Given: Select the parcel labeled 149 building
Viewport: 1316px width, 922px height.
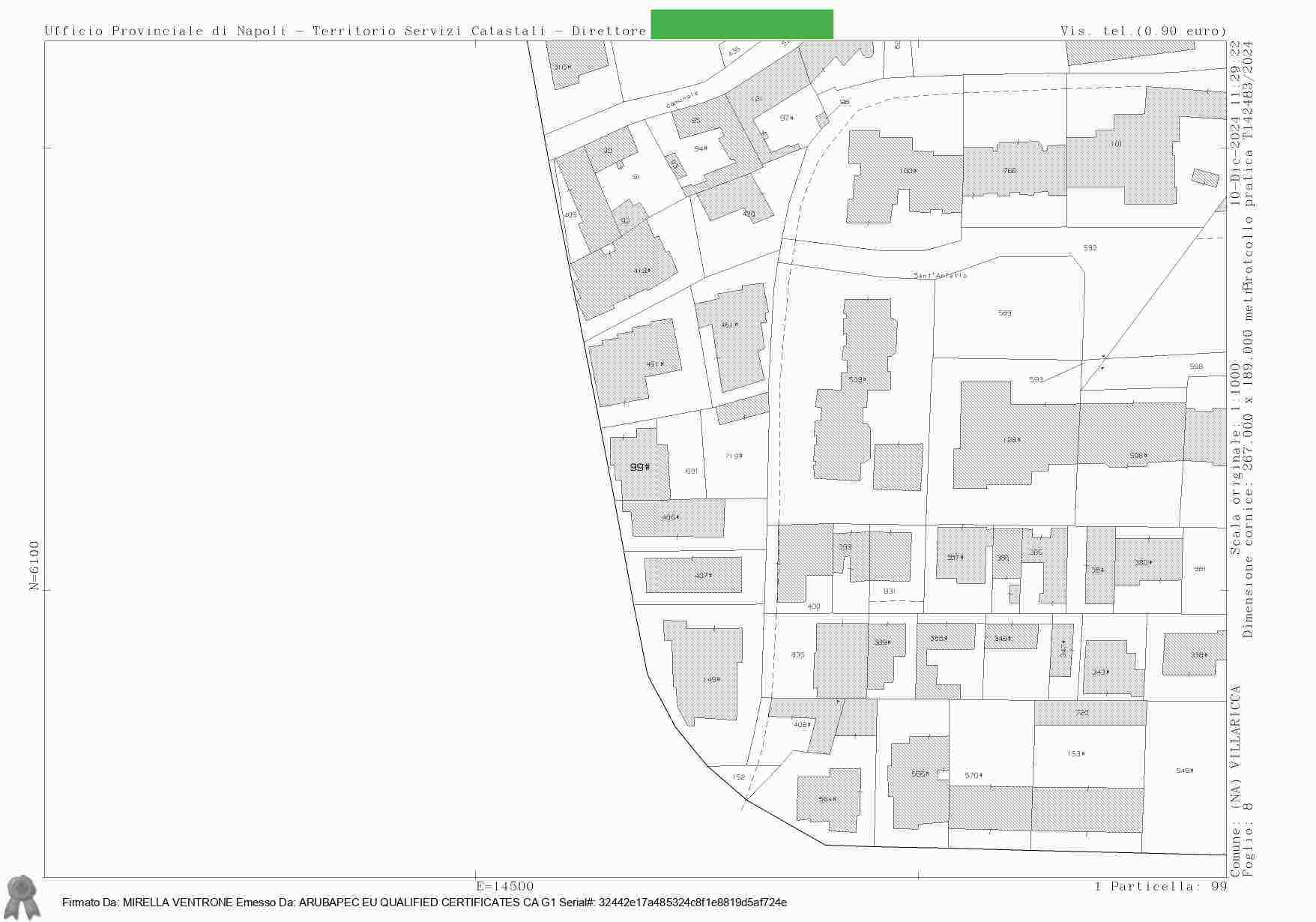Looking at the screenshot, I should tap(710, 679).
